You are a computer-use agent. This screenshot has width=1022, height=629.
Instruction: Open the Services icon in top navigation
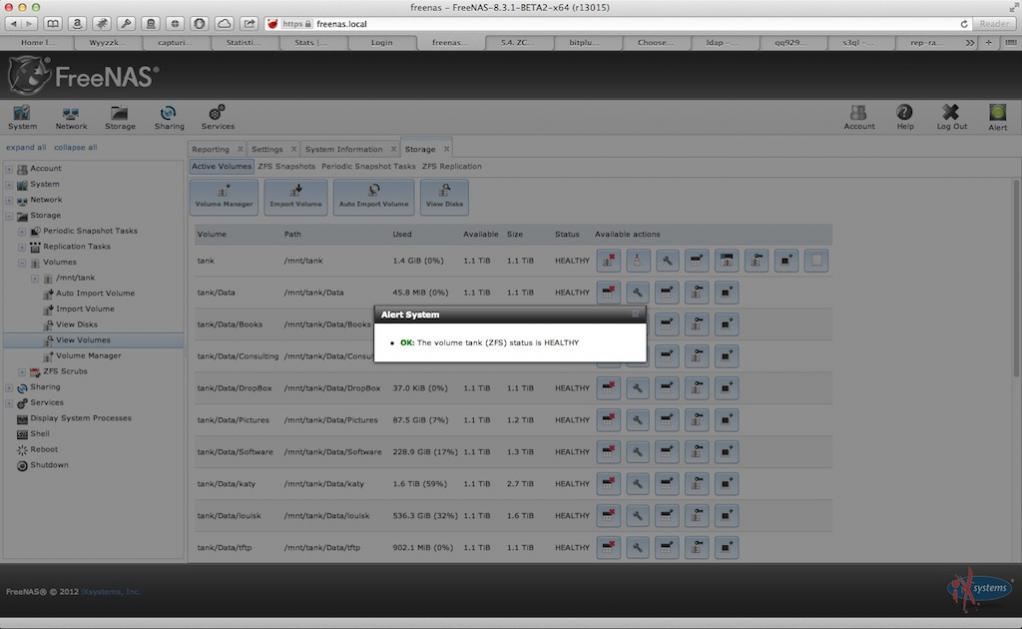click(x=218, y=117)
